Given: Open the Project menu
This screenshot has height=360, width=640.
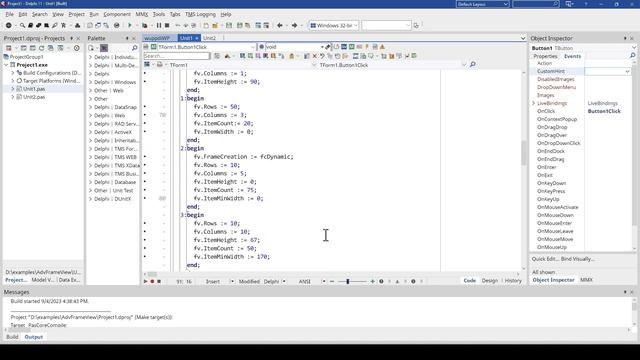Looking at the screenshot, I should (x=76, y=14).
